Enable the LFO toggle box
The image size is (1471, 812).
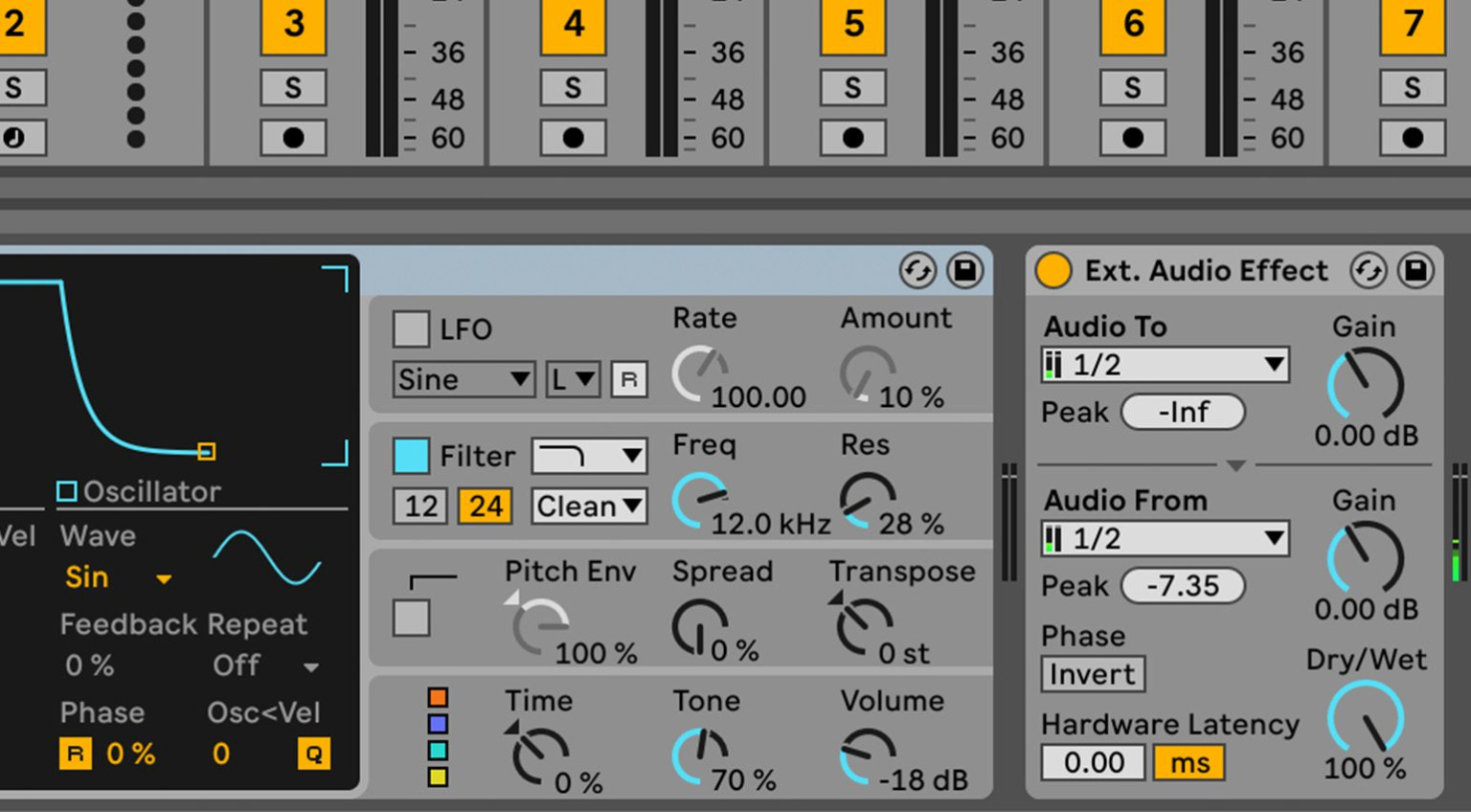click(x=411, y=328)
